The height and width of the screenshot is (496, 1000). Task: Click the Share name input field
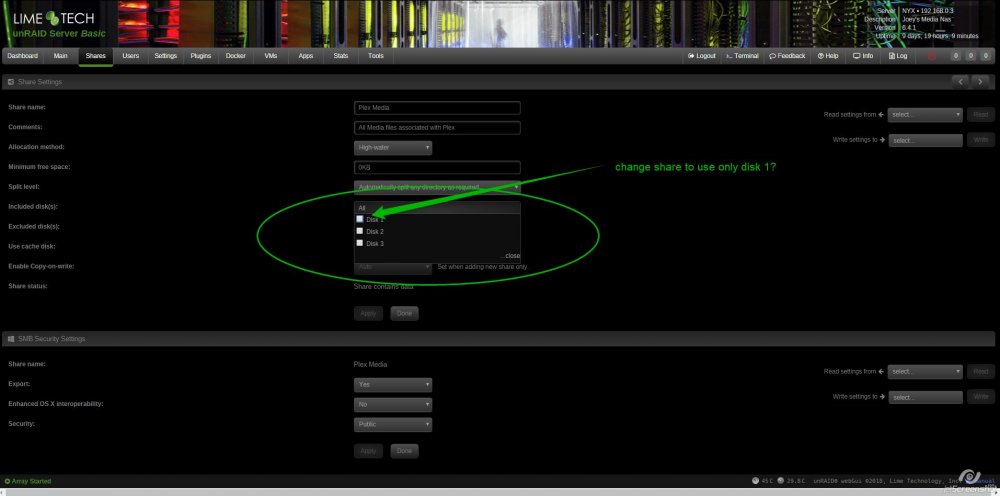click(437, 108)
